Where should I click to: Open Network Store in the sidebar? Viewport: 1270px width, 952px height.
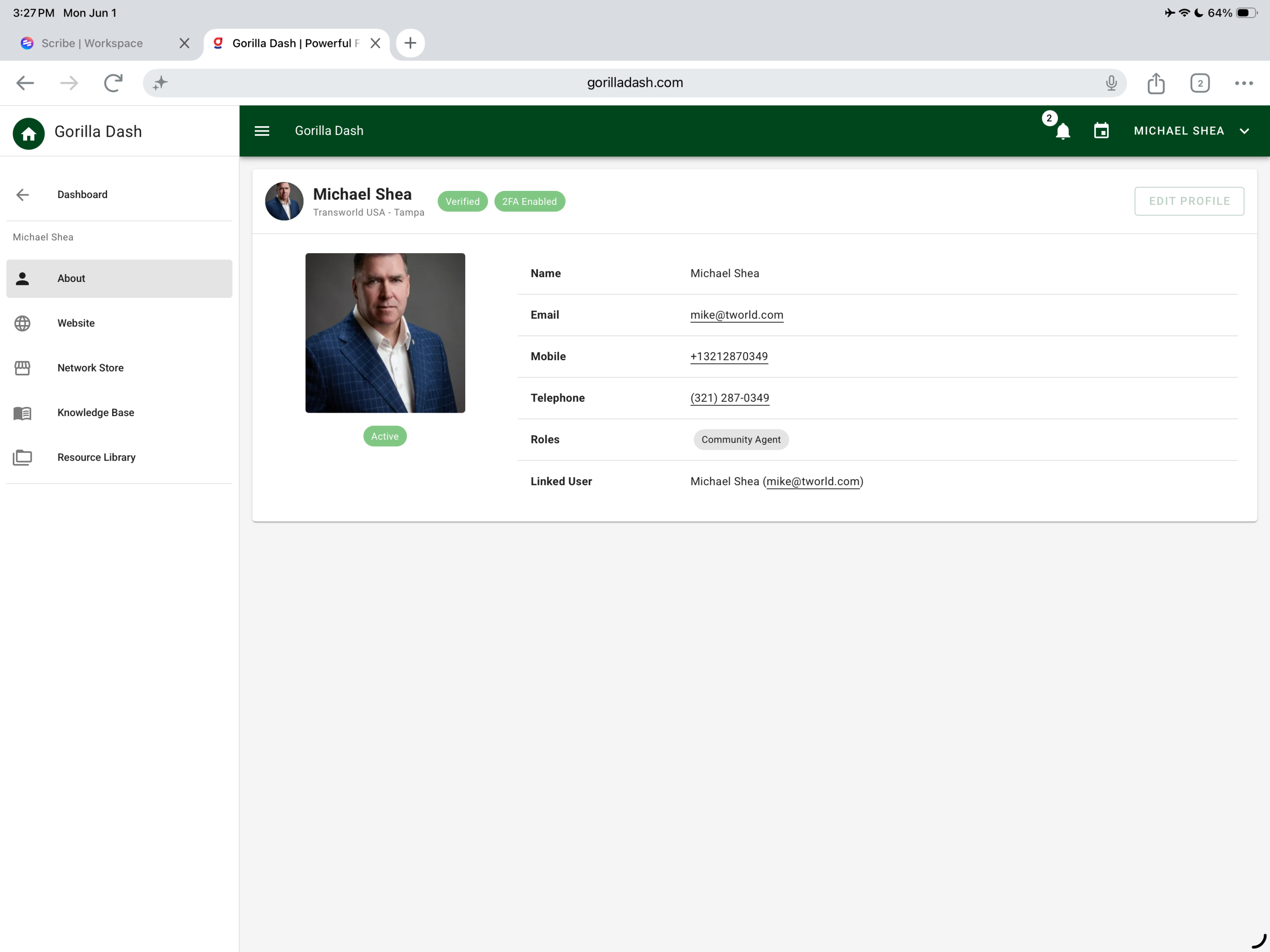[119, 368]
